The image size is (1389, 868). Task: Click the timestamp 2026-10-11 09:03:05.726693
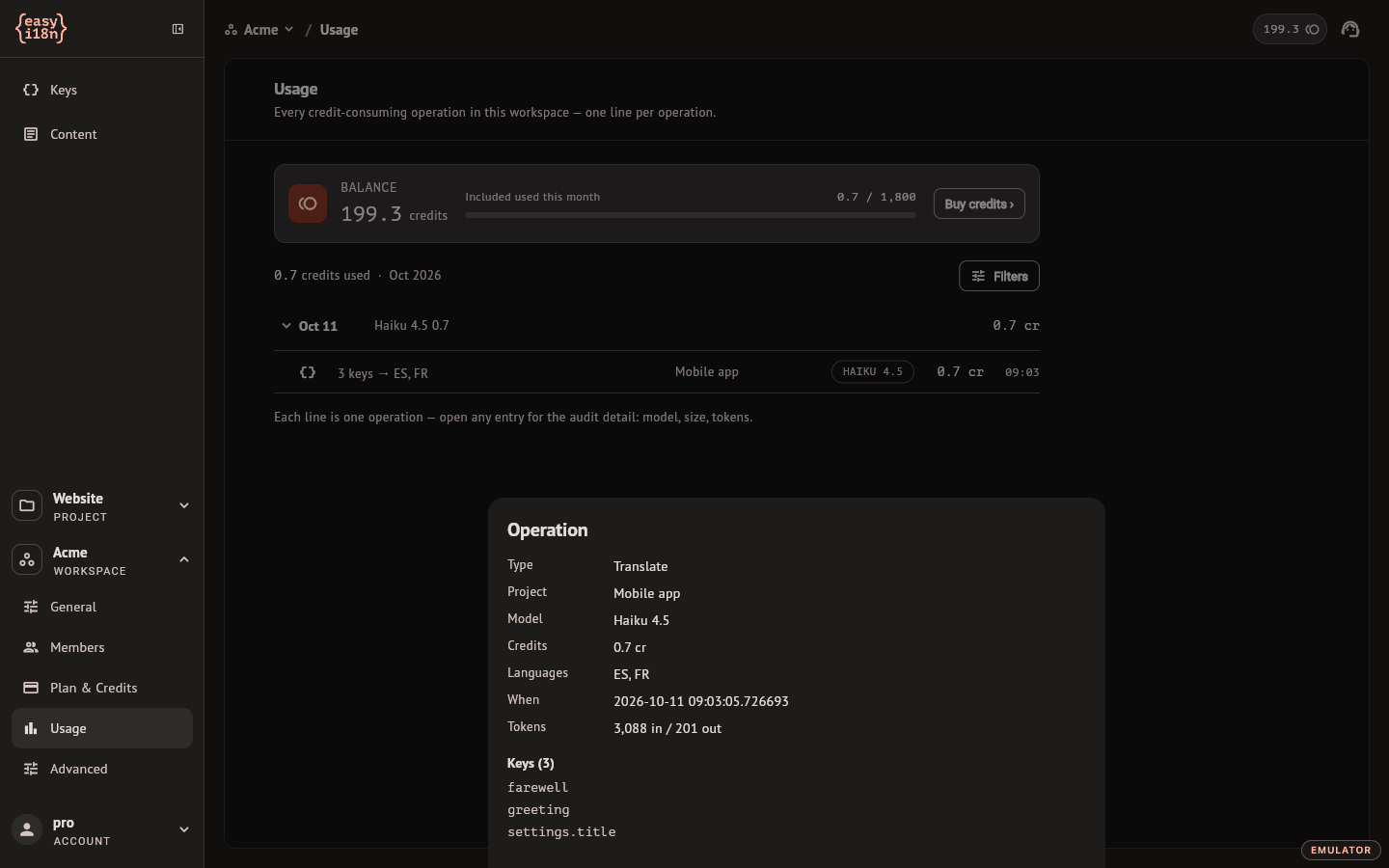tap(701, 701)
